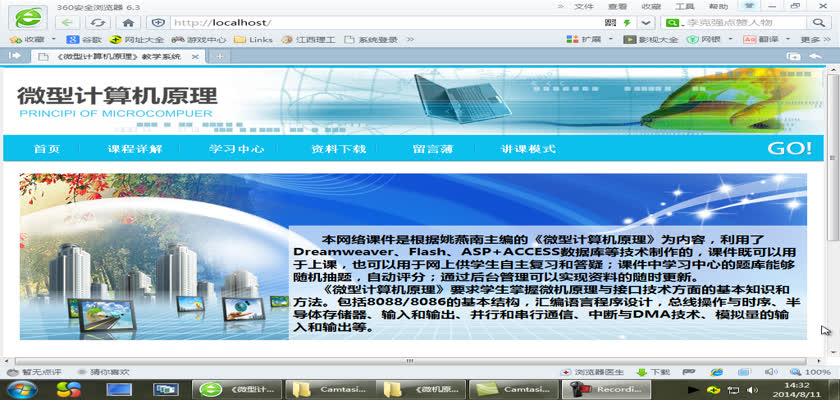Viewport: 840px width, 400px height.
Task: Open 浏览器医生 in status bar
Action: [592, 372]
